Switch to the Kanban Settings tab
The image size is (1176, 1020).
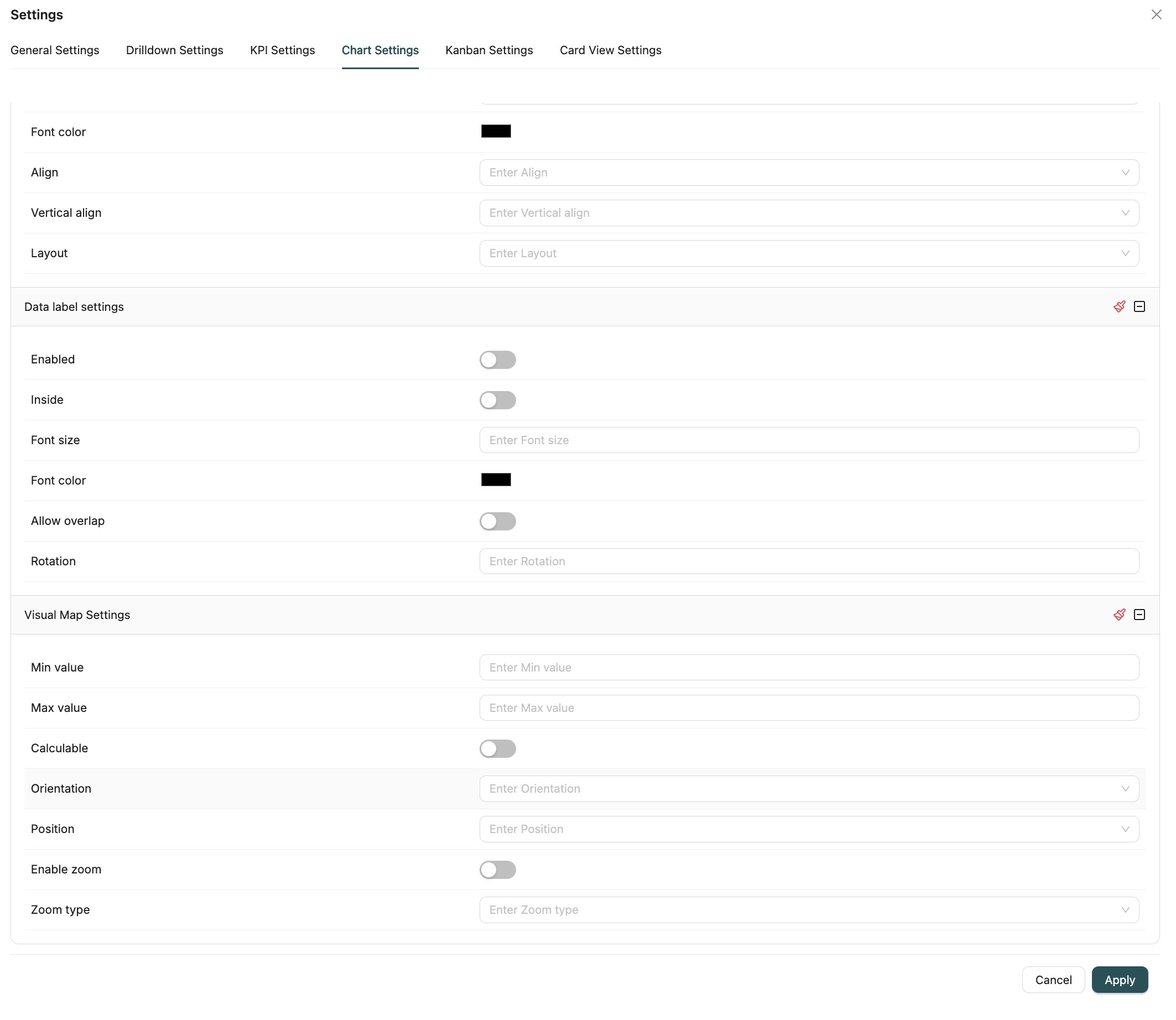tap(489, 50)
